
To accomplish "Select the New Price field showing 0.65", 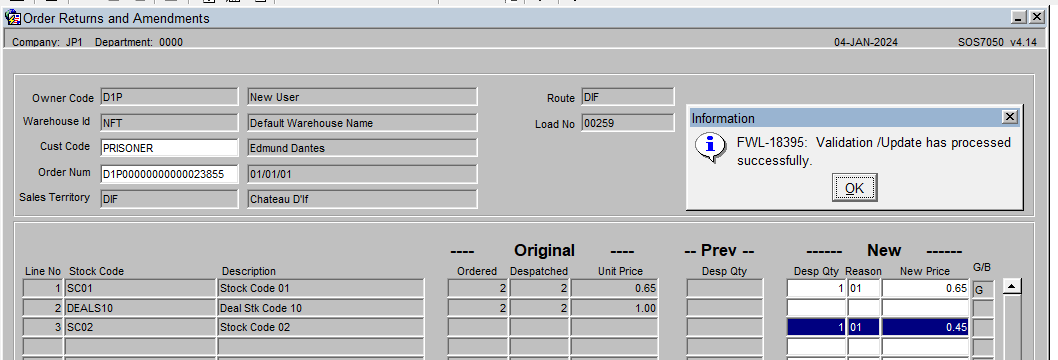I will tap(926, 289).
